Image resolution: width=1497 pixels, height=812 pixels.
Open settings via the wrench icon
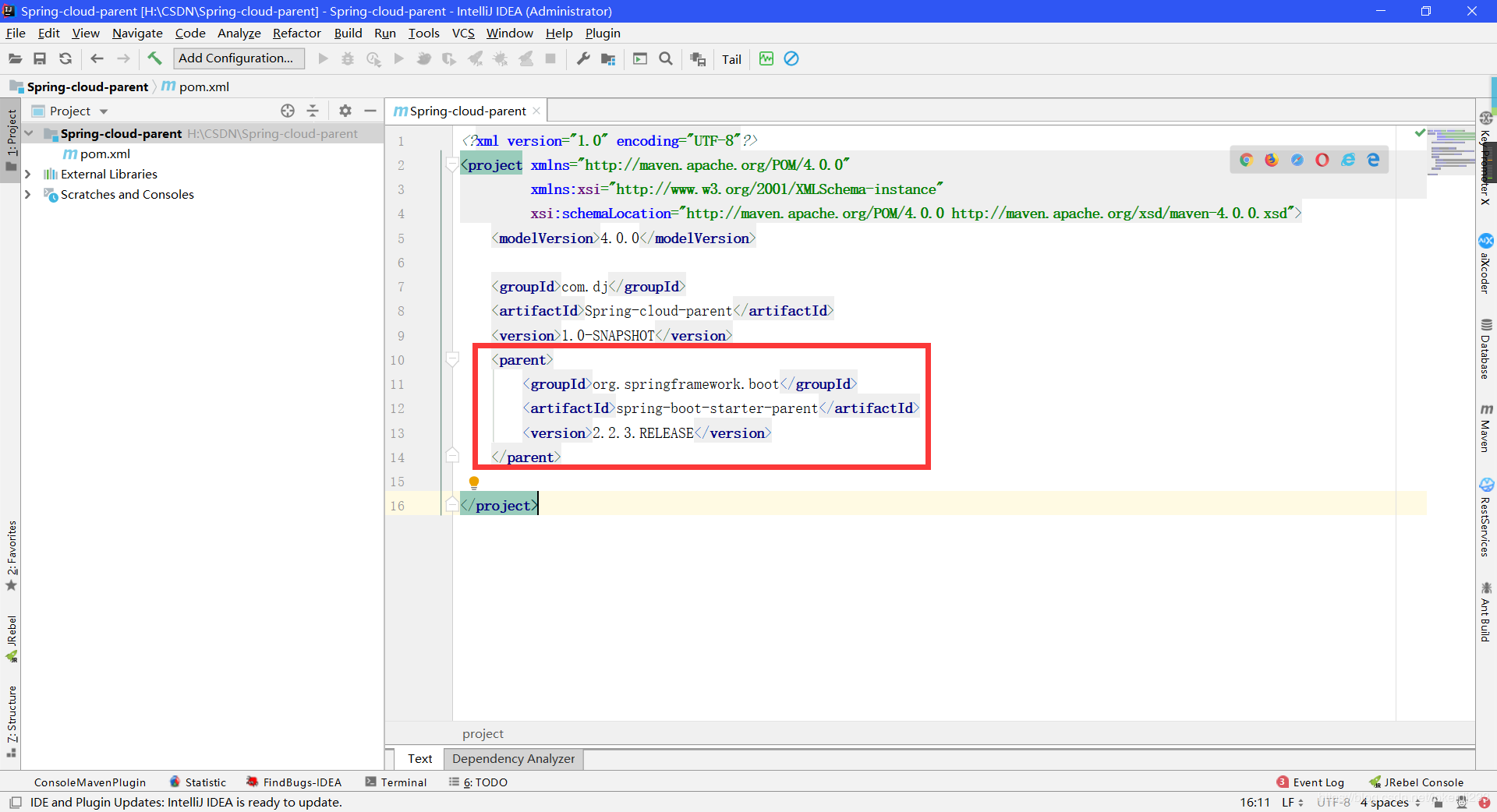click(583, 58)
